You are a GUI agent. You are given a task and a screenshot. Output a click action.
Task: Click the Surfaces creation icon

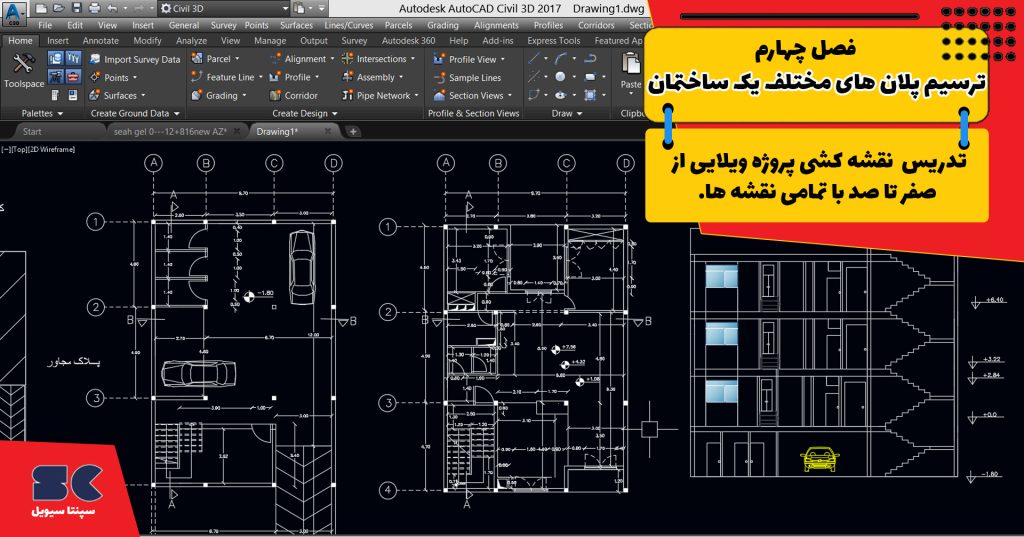point(95,95)
